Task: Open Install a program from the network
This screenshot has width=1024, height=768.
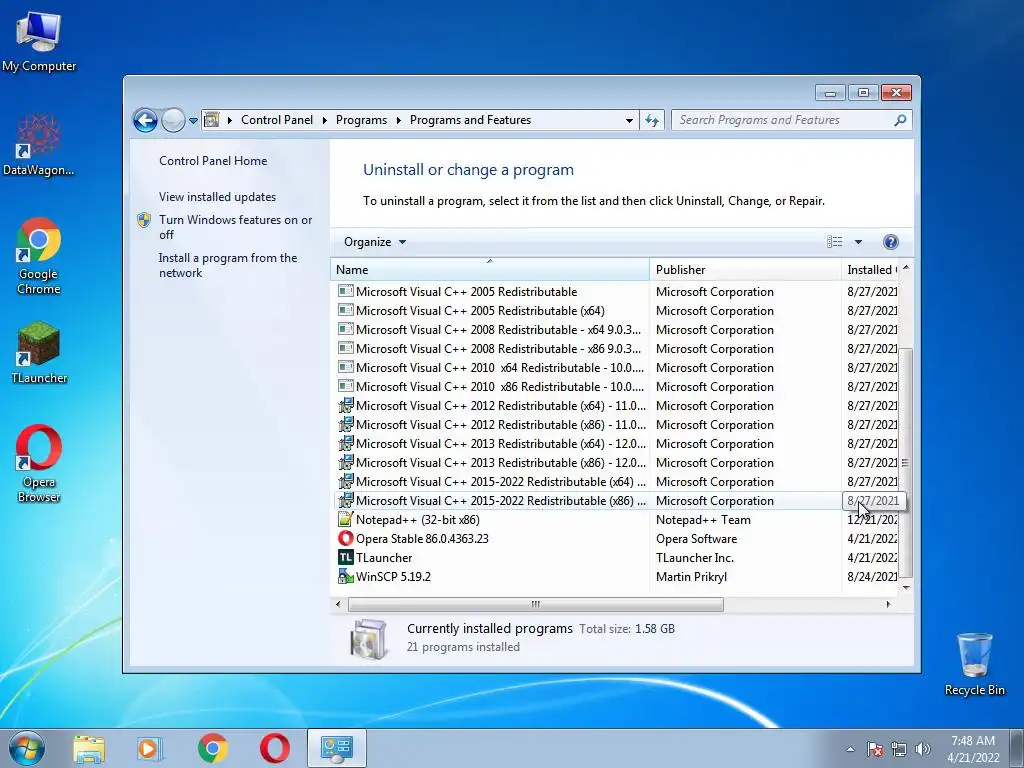Action: click(228, 265)
